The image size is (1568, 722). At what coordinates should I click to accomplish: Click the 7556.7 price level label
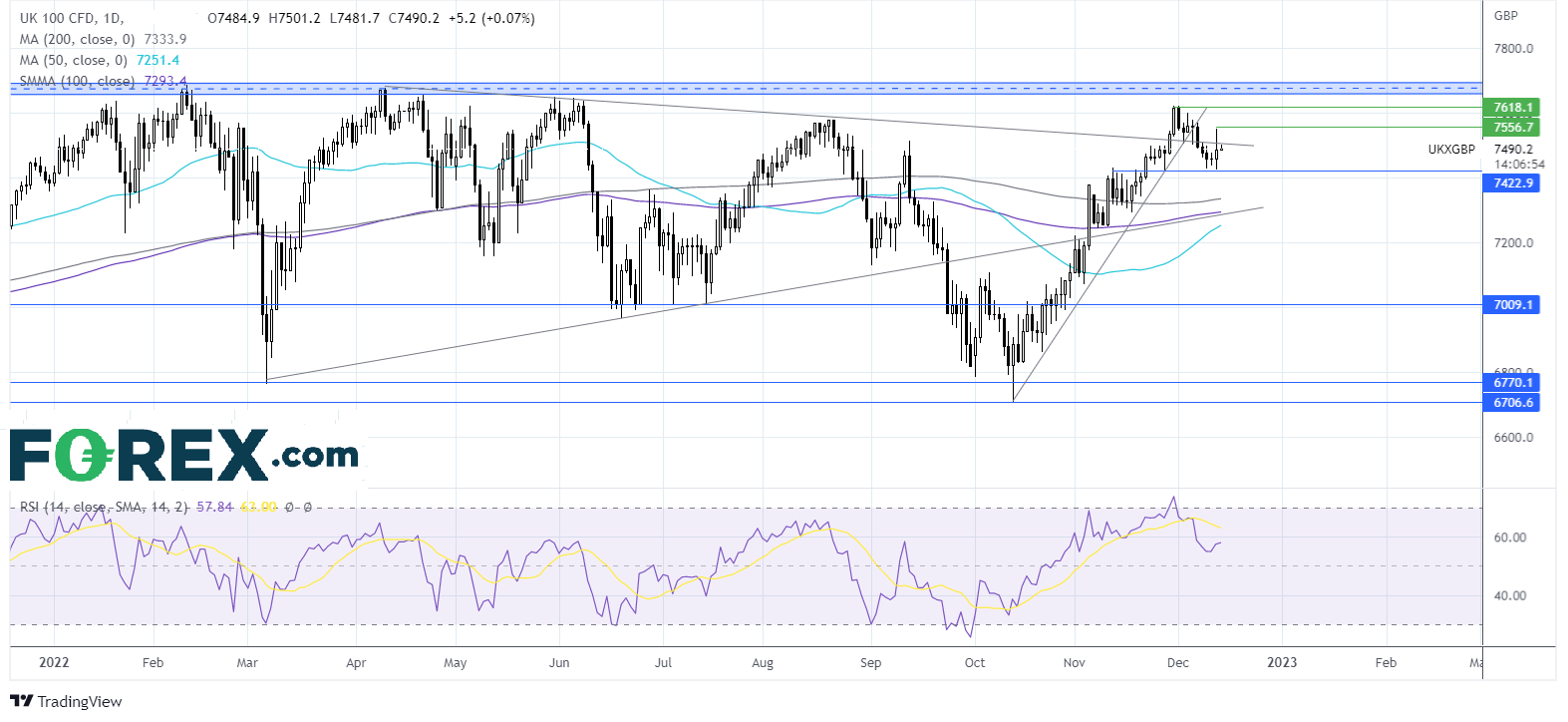pyautogui.click(x=1512, y=127)
